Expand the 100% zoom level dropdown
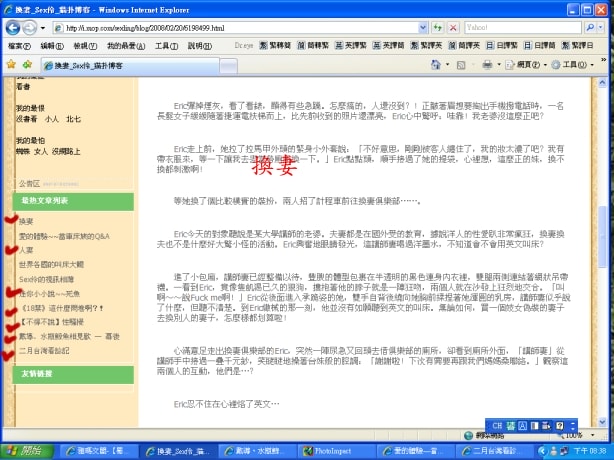 pyautogui.click(x=590, y=436)
